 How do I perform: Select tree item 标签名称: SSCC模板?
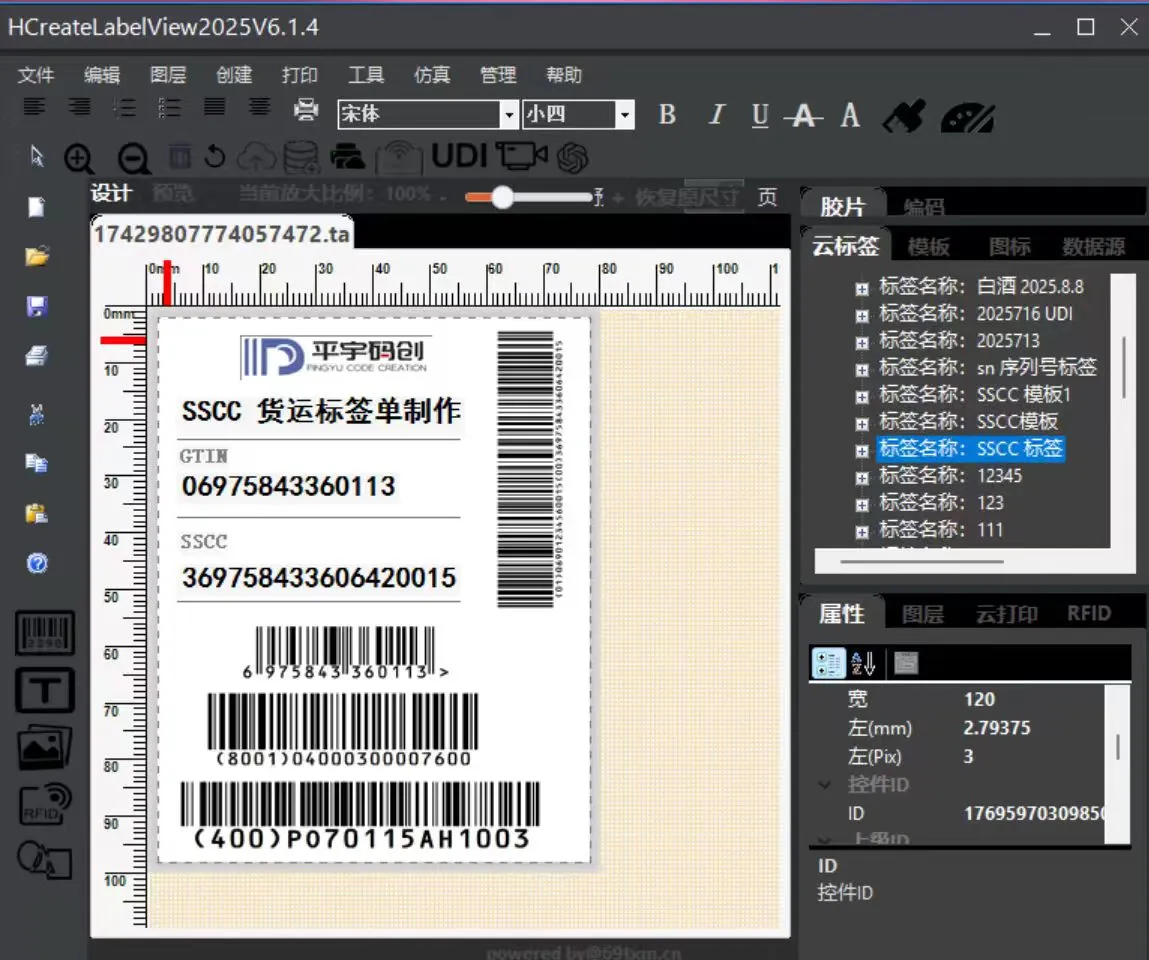(968, 421)
